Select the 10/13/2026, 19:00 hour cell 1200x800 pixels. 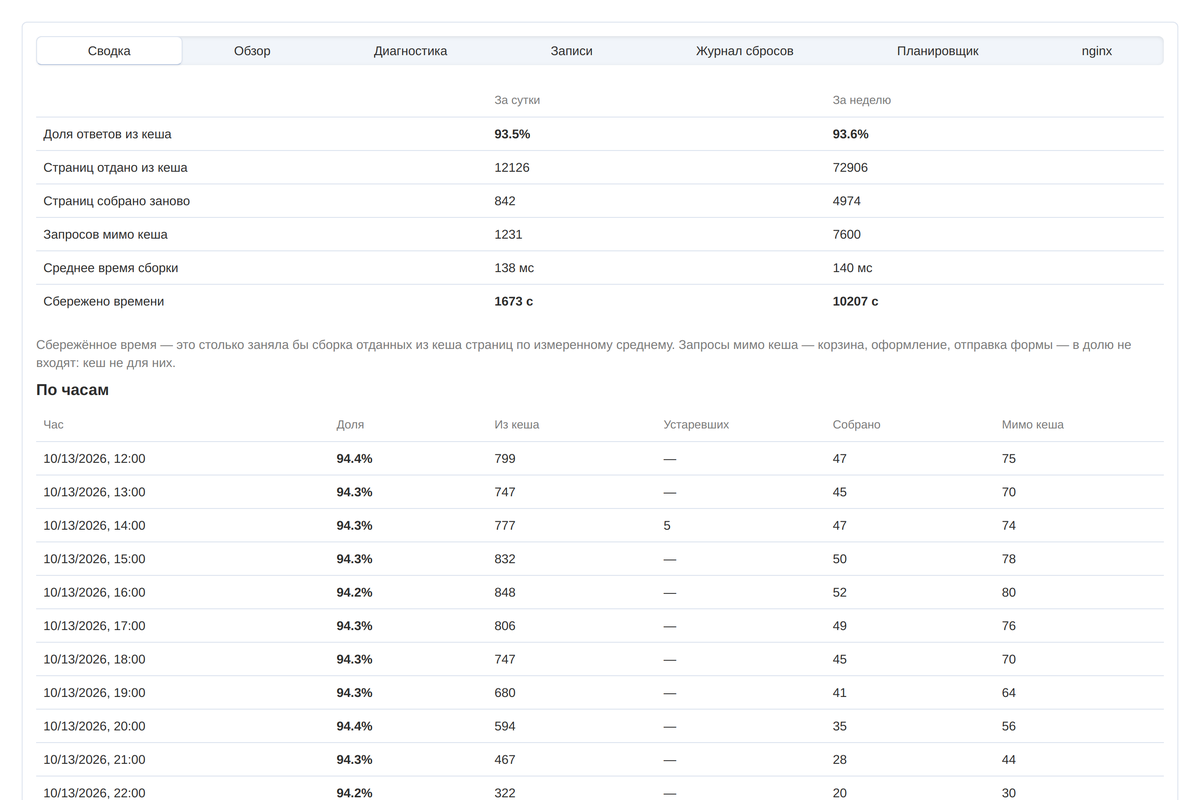pyautogui.click(x=94, y=693)
